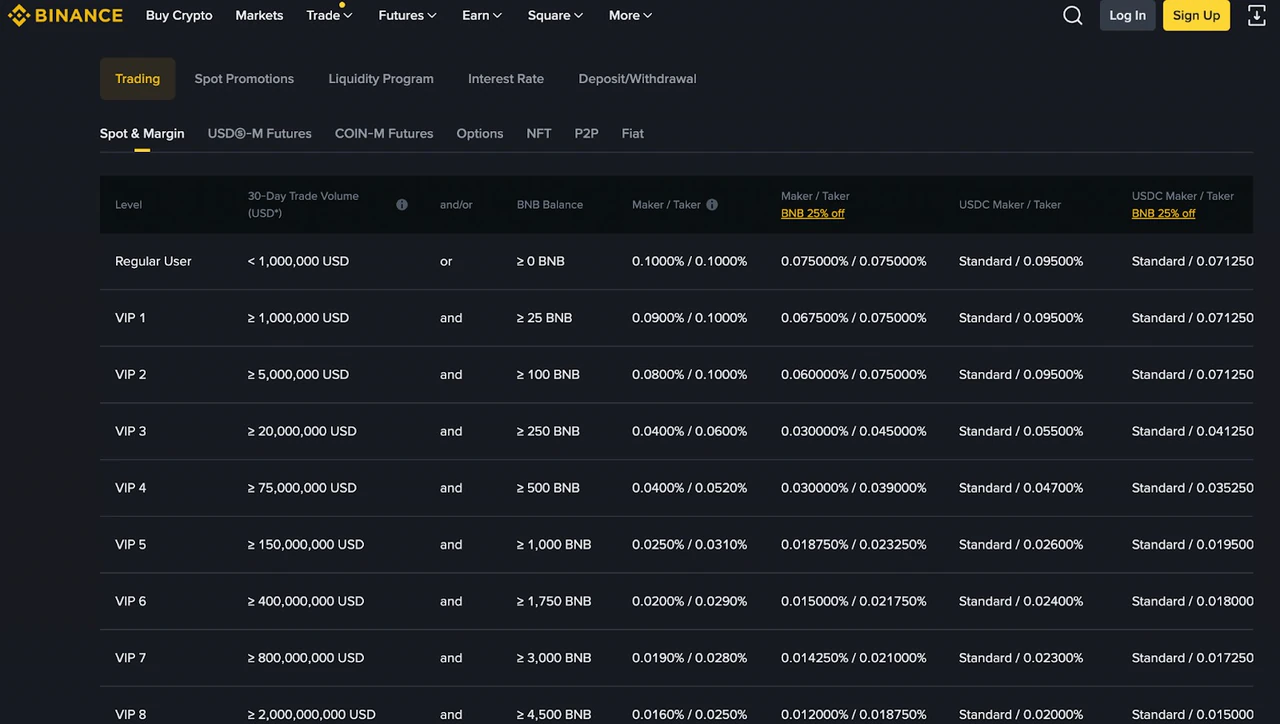Click the ≥ 75,000,000 USD volume cell
This screenshot has width=1280, height=724.
(x=302, y=488)
